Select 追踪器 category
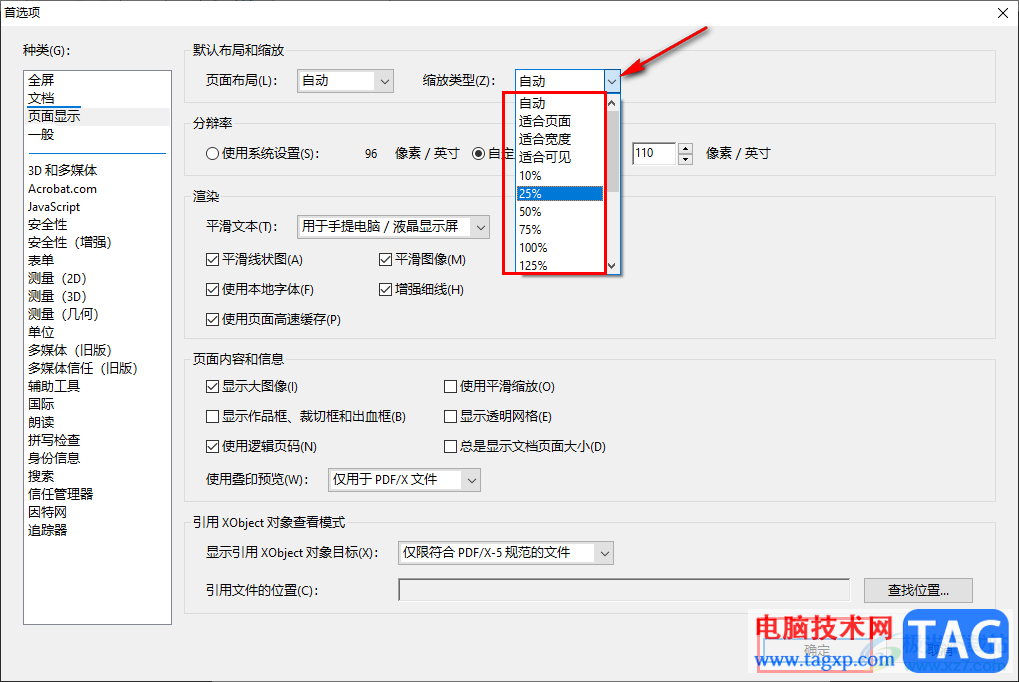This screenshot has width=1019, height=682. (47, 530)
